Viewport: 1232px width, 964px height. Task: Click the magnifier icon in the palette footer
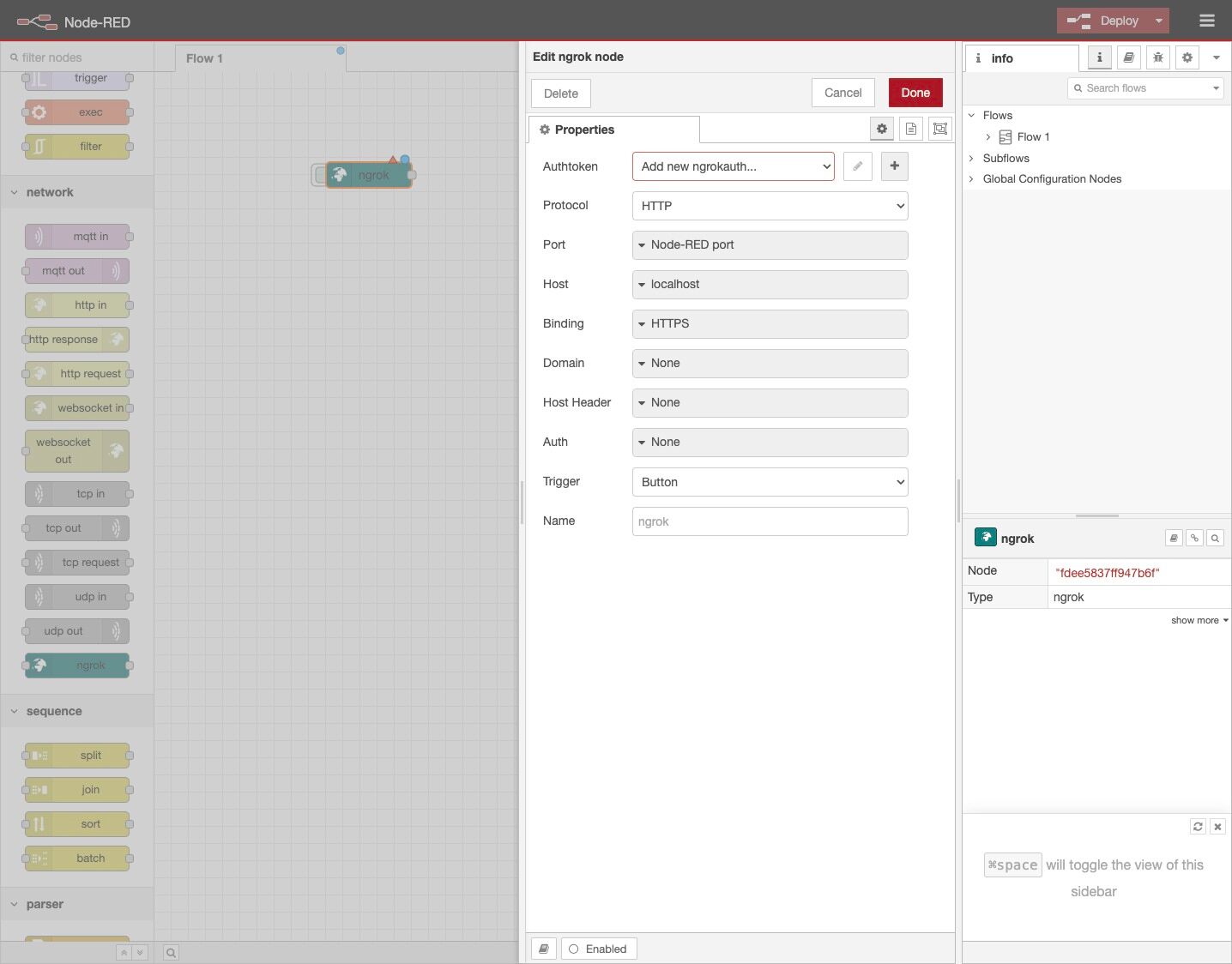point(171,952)
